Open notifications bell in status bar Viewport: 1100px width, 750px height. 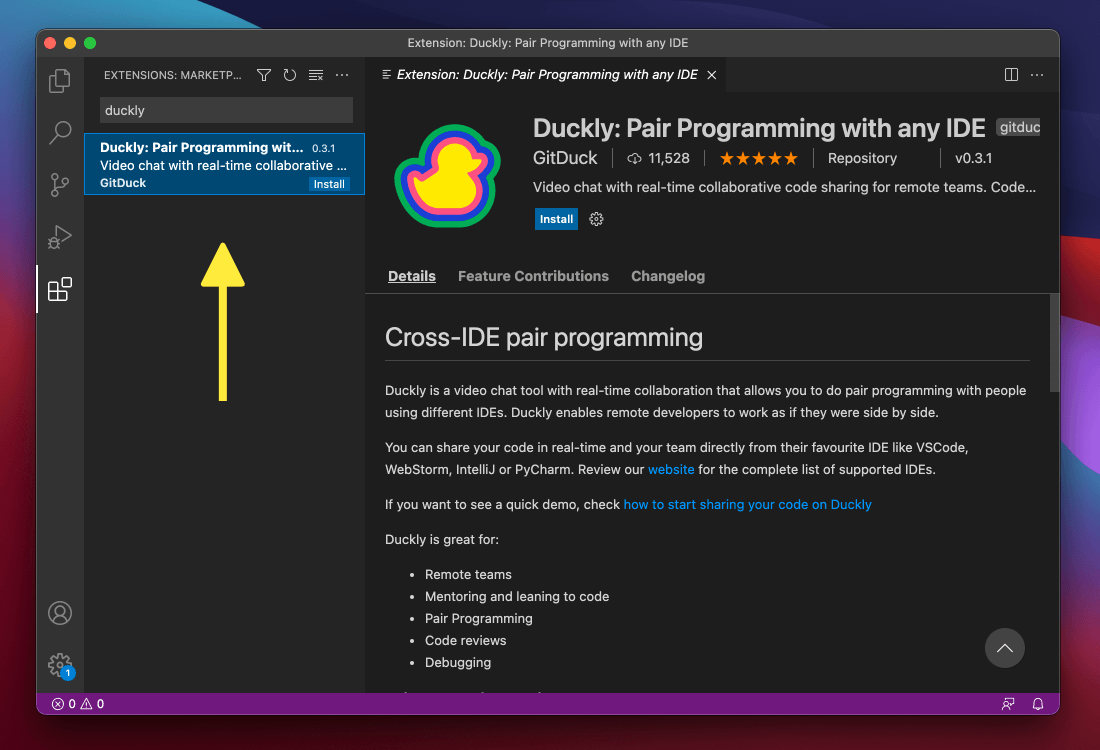click(x=1038, y=704)
